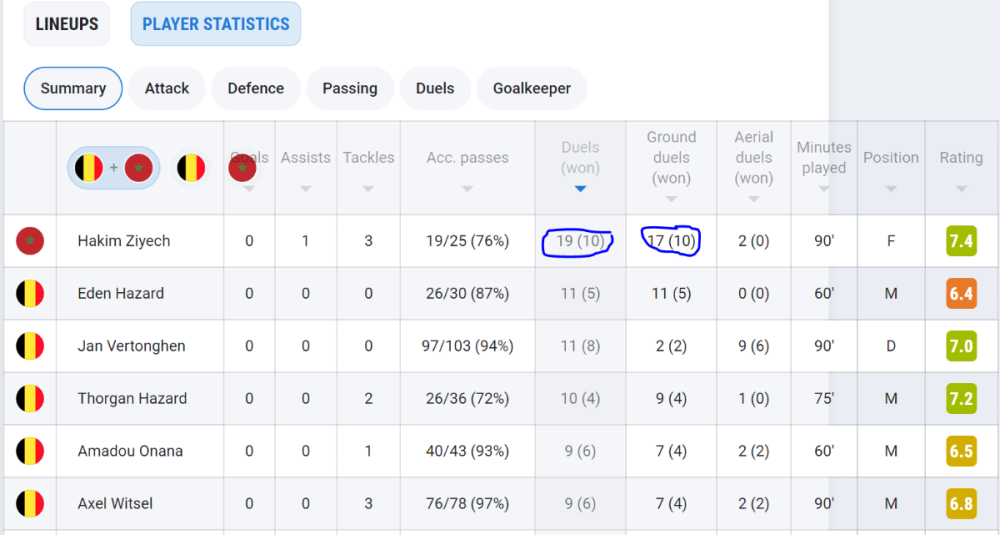Screen dimensions: 1000x535
Task: Select both teams combined flag filter
Action: click(113, 167)
